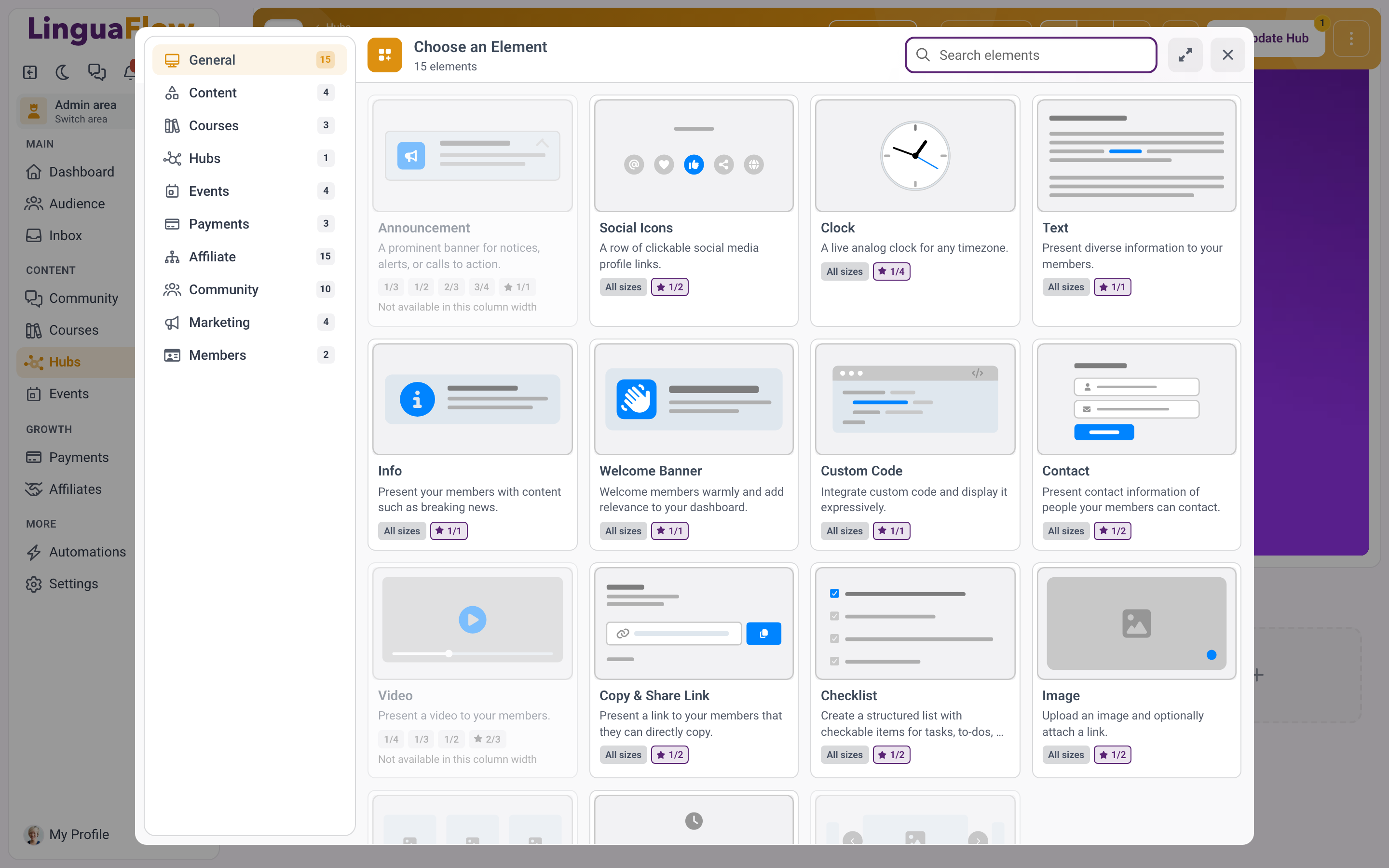The height and width of the screenshot is (868, 1389).
Task: Open My Profile avatar link
Action: (x=67, y=834)
